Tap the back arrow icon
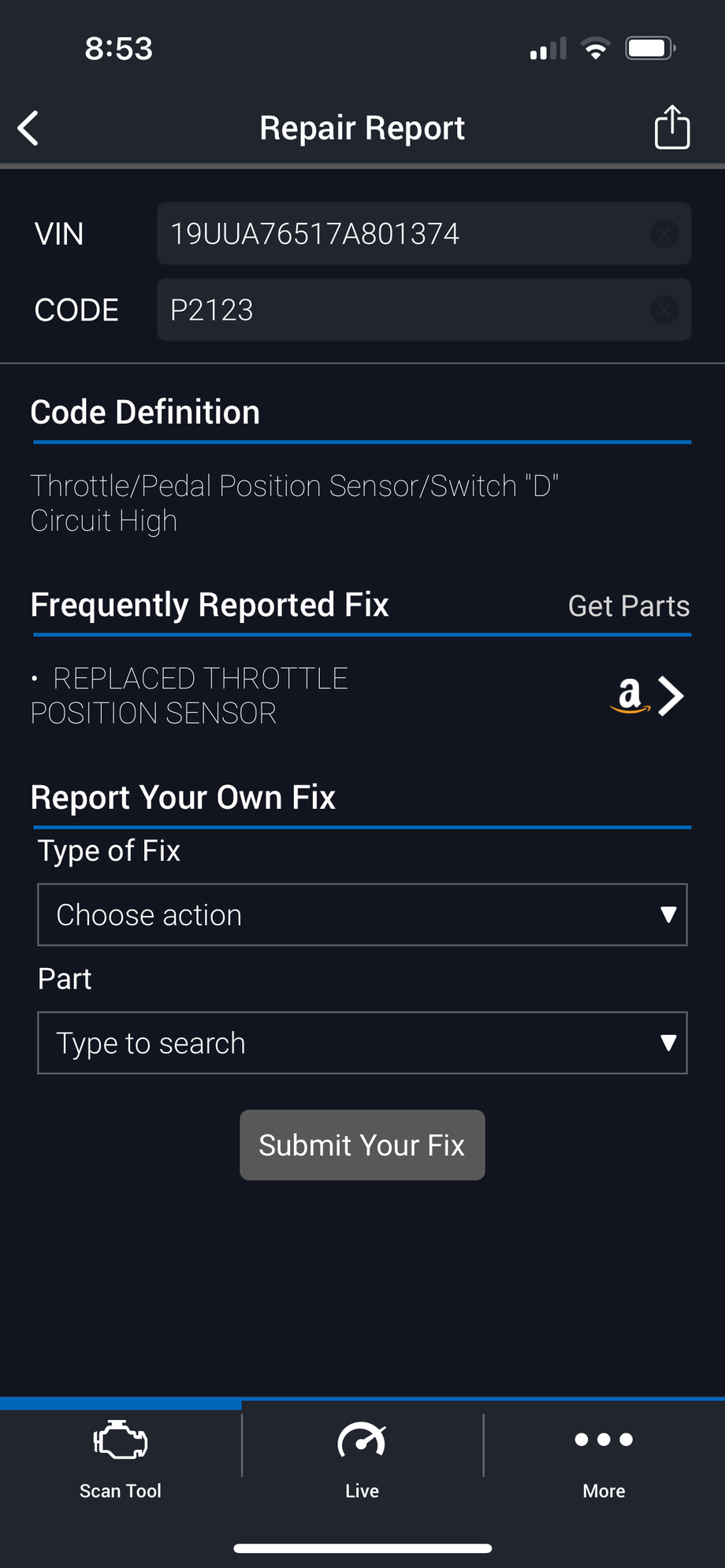This screenshot has height=1568, width=725. coord(28,128)
